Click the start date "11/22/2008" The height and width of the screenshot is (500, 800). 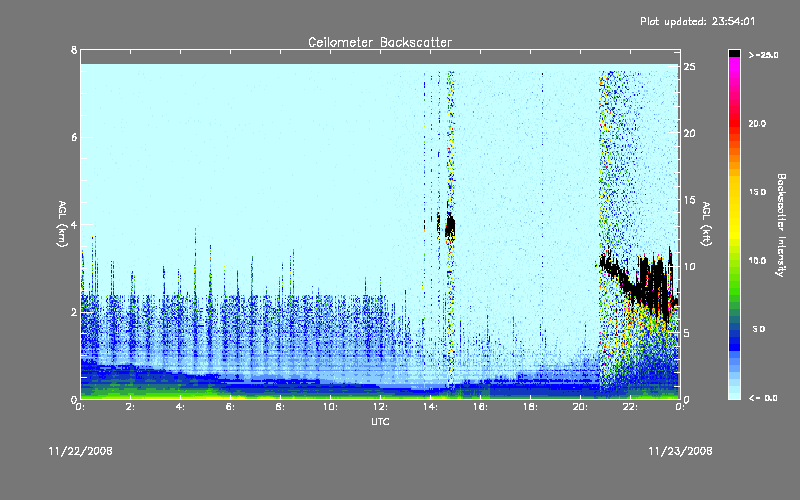coord(81,451)
